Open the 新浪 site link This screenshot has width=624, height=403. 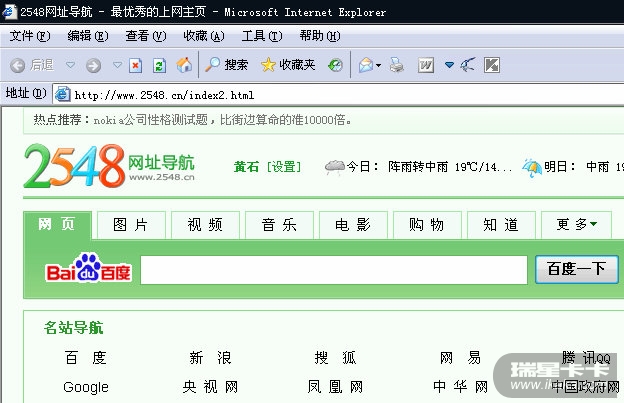(211, 358)
